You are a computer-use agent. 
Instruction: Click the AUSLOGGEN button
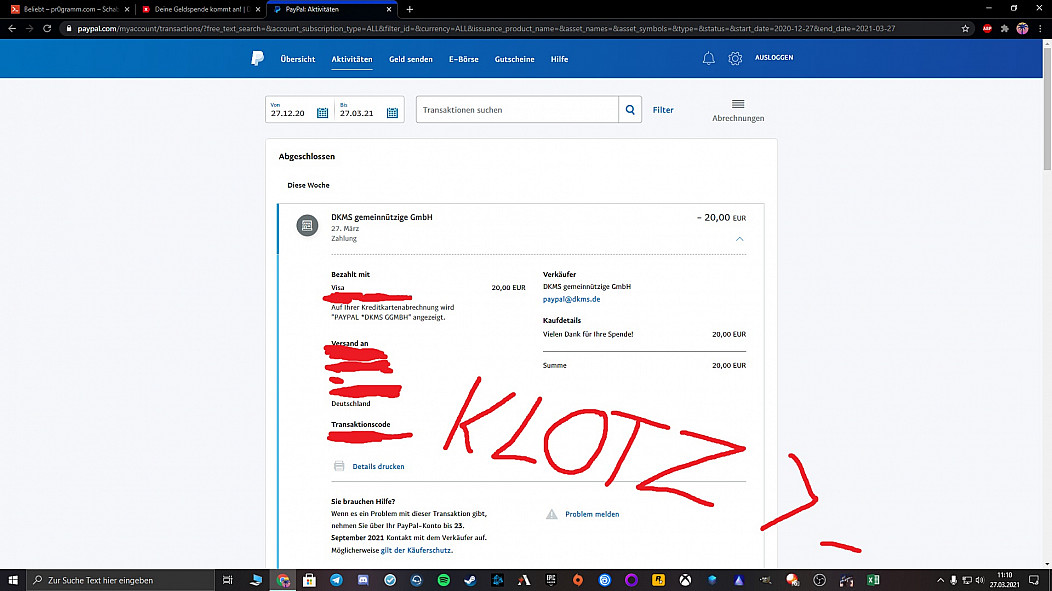(774, 58)
